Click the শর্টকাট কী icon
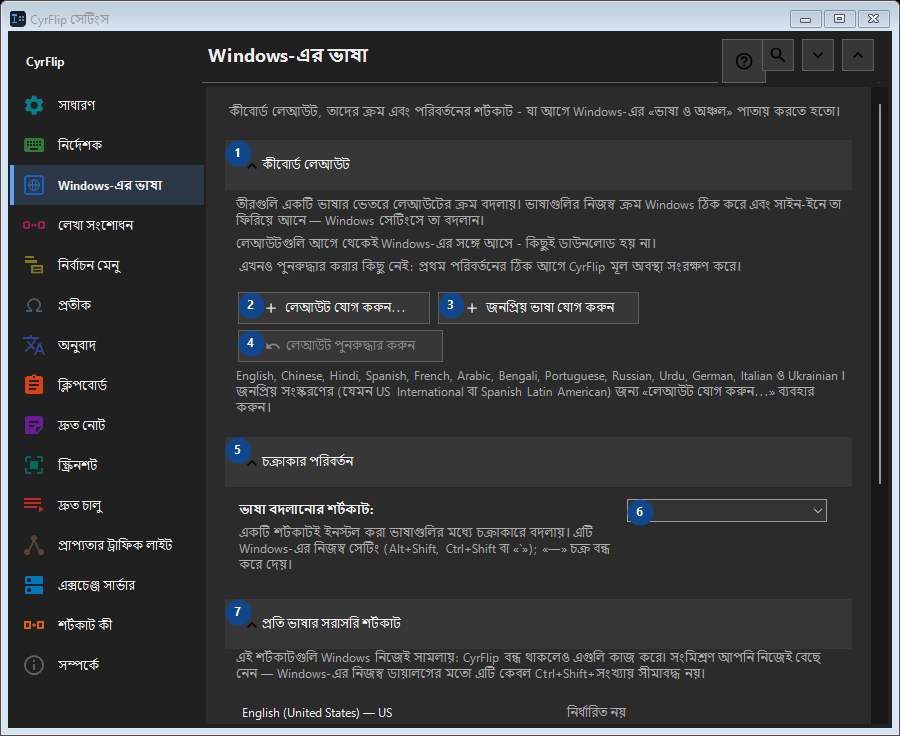The image size is (900, 736). click(34, 625)
